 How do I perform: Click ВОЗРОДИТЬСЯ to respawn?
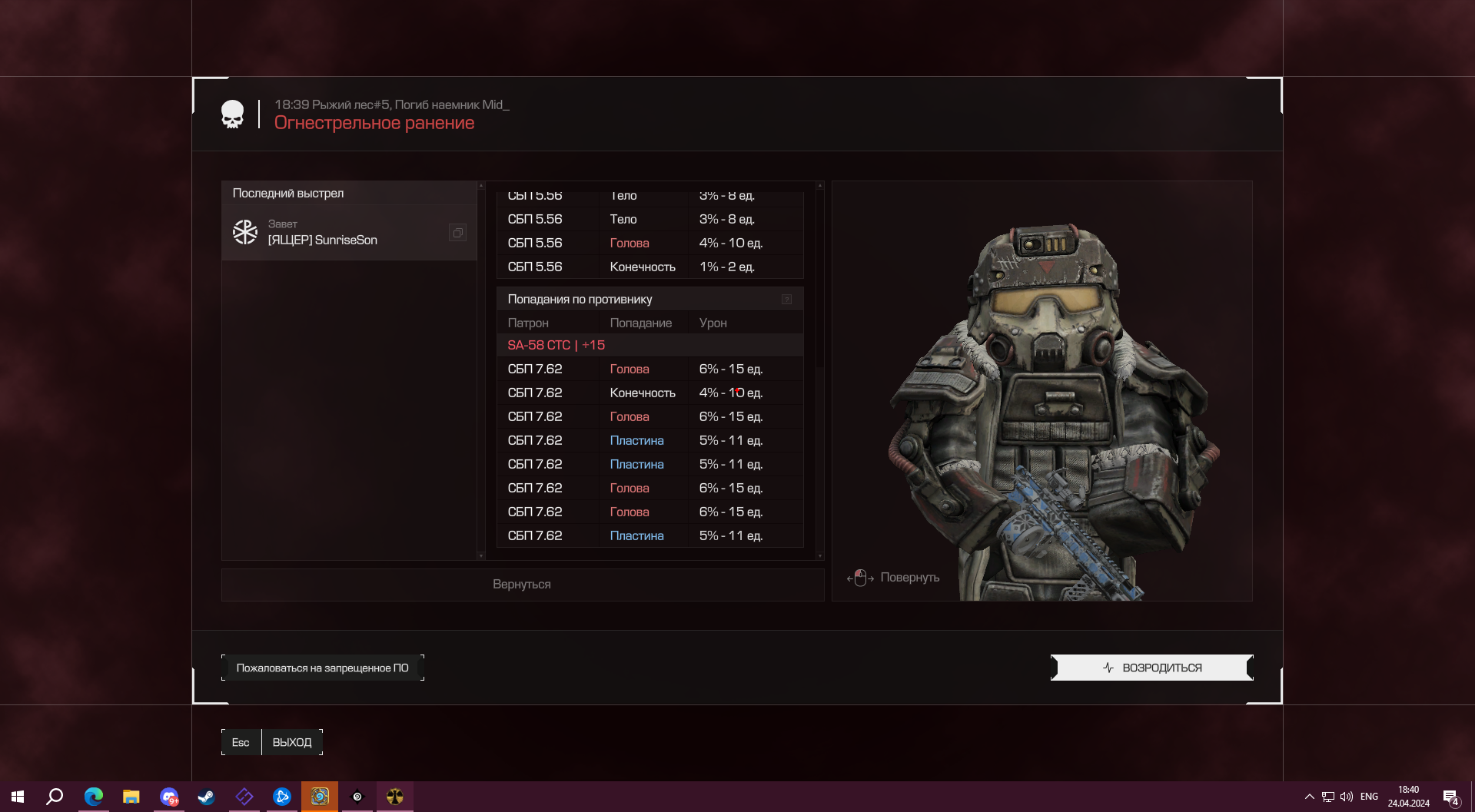point(1152,668)
